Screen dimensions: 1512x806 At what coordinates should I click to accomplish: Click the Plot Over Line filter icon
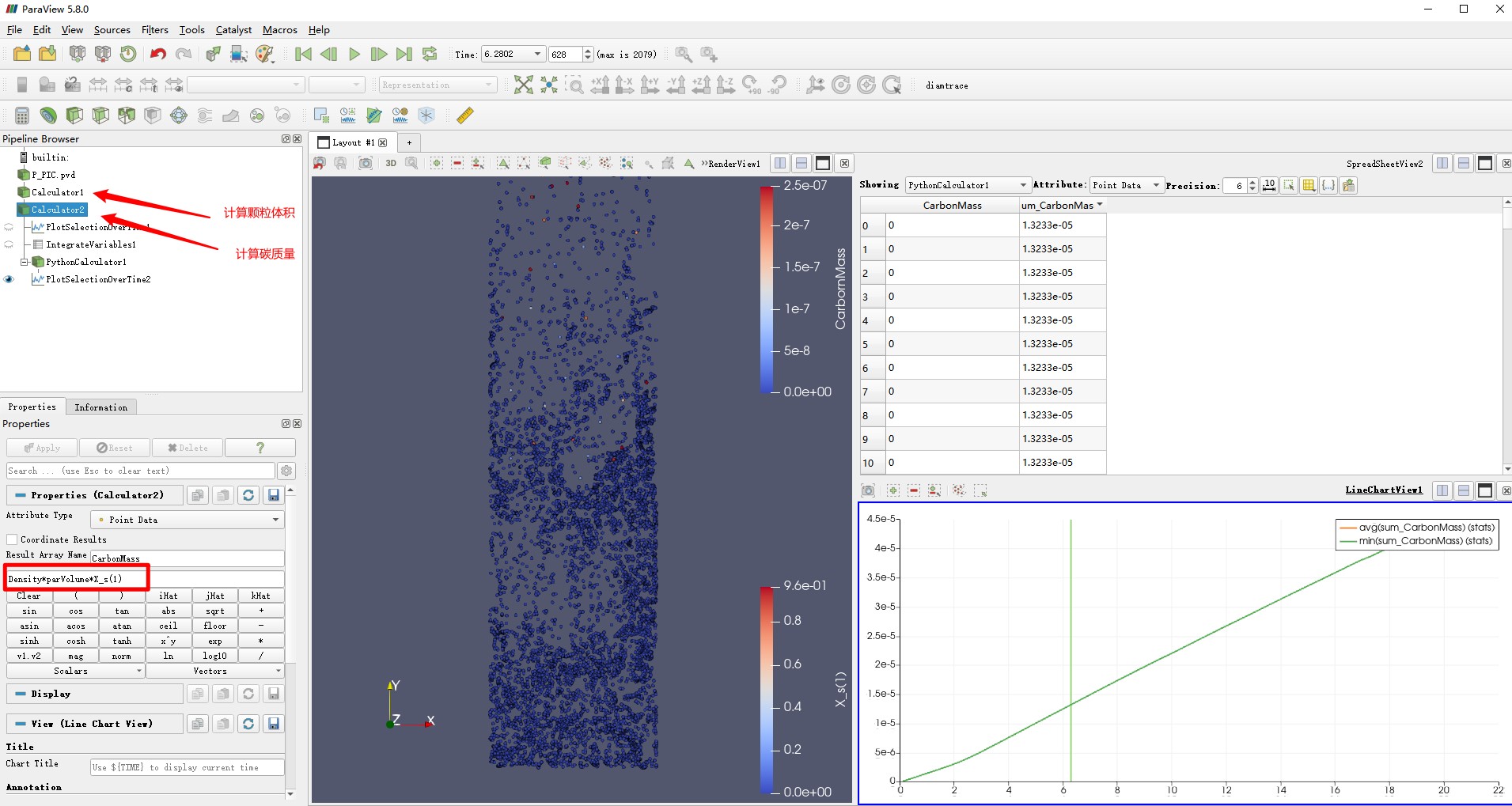pos(374,115)
